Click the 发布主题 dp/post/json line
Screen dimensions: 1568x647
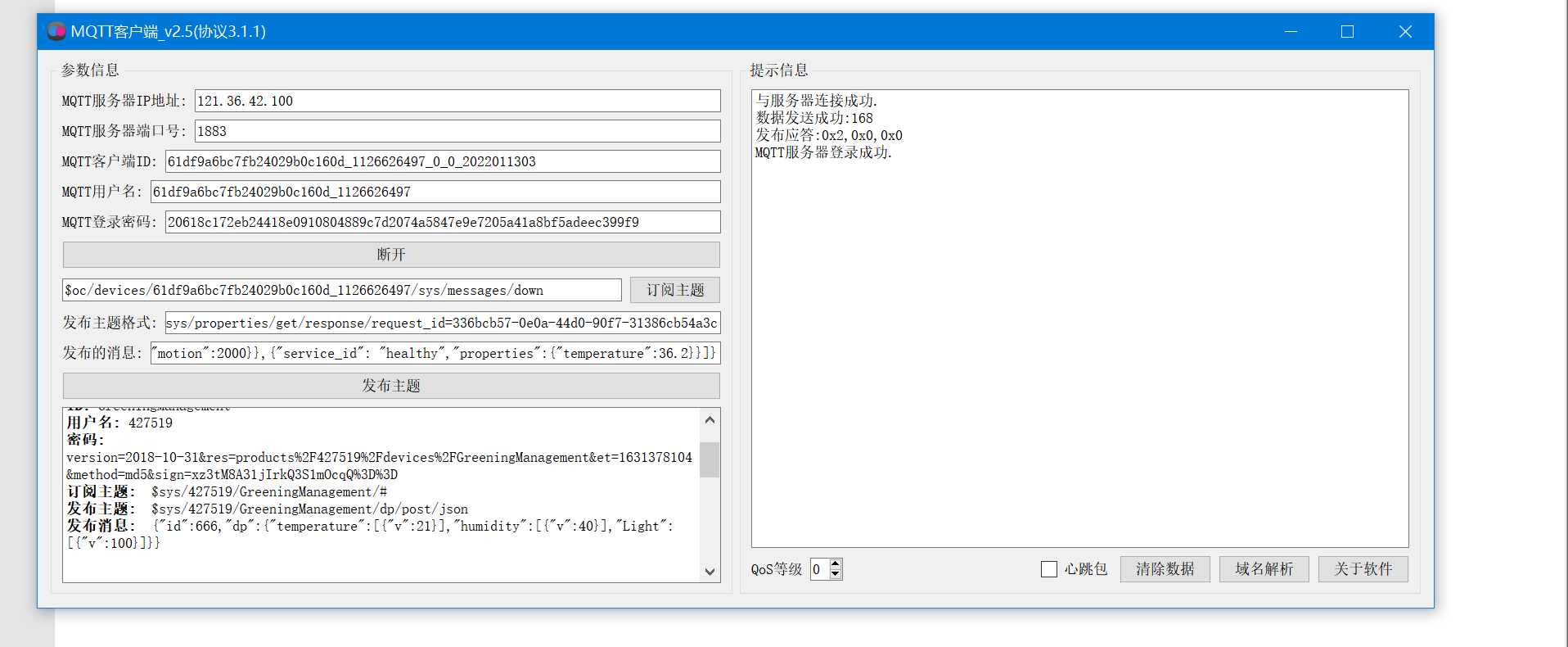point(268,509)
